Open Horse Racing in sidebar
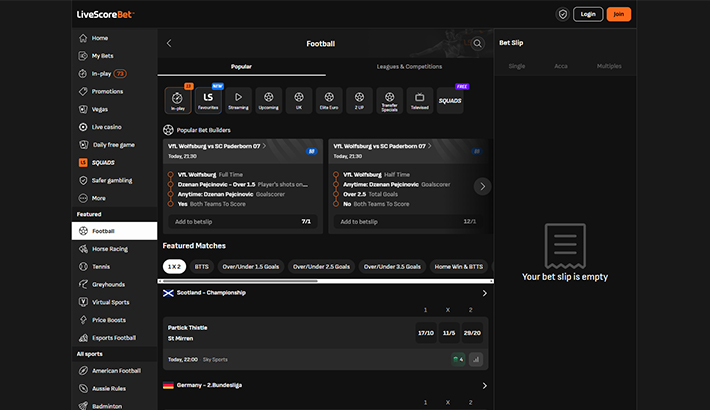 point(114,249)
